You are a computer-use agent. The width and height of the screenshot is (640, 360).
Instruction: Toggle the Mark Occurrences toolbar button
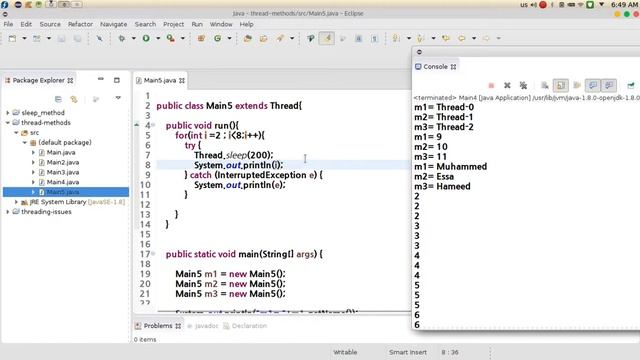327,38
